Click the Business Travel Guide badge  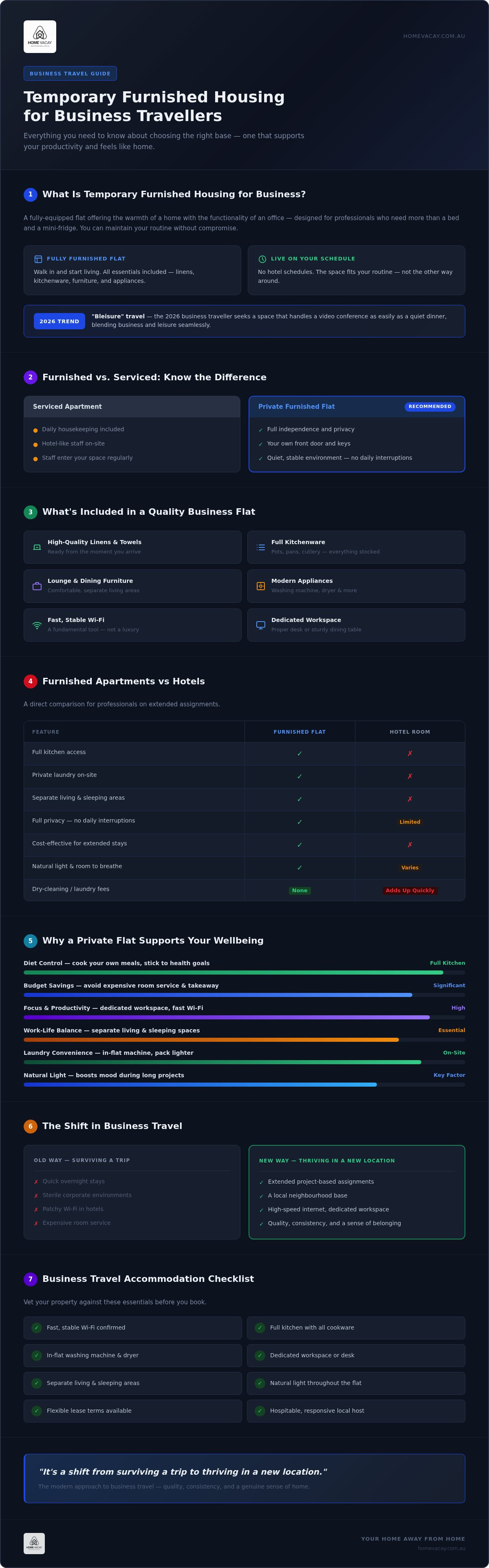70,74
